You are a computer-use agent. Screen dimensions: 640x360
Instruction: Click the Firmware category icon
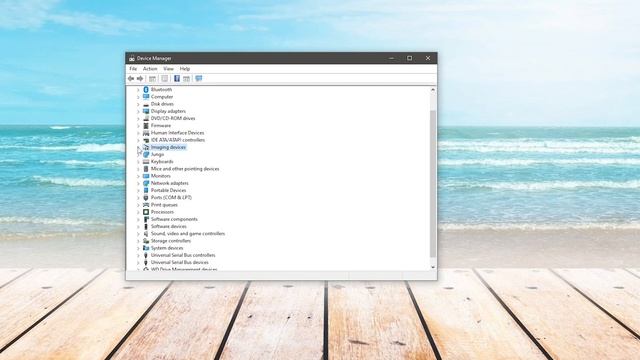point(146,126)
